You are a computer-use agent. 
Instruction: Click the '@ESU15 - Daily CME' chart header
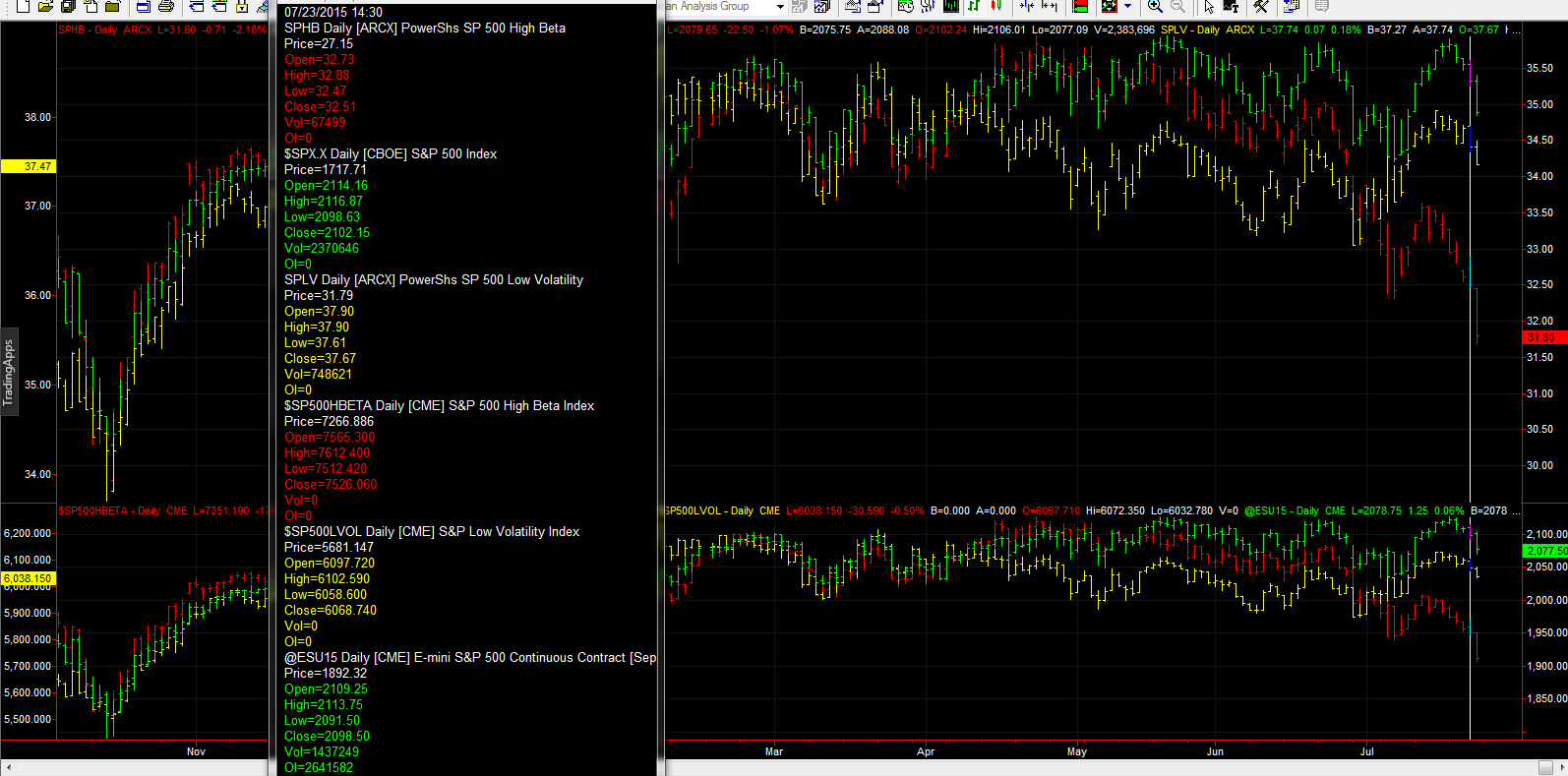1295,510
